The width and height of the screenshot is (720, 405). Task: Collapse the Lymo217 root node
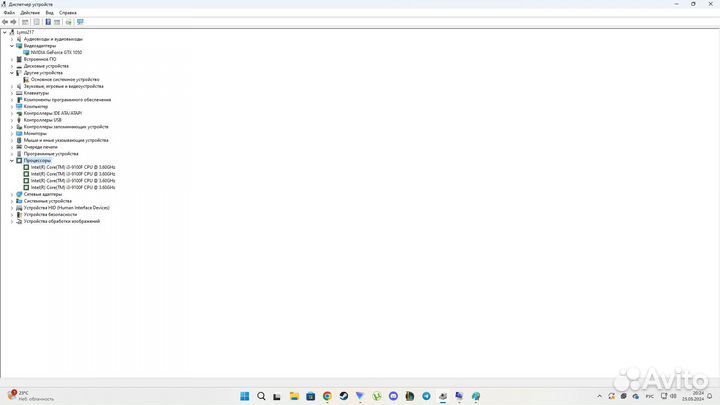(x=5, y=33)
